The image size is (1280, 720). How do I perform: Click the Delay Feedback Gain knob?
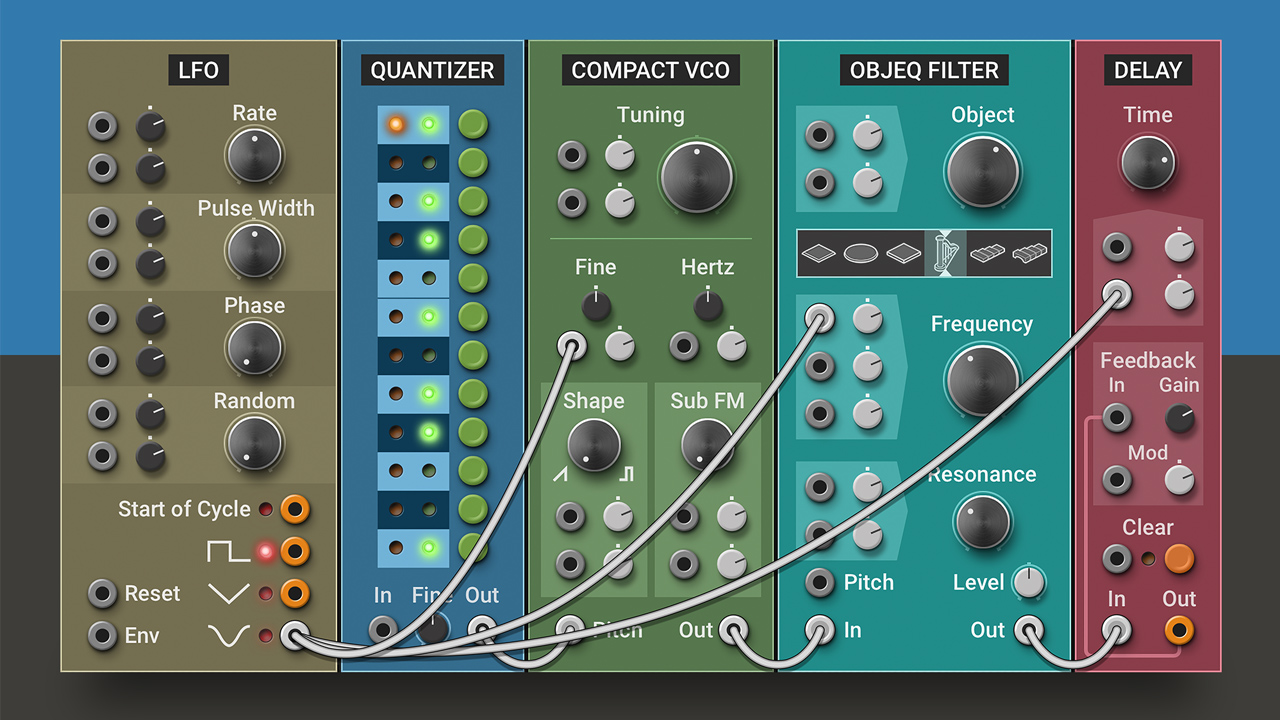(x=1180, y=418)
